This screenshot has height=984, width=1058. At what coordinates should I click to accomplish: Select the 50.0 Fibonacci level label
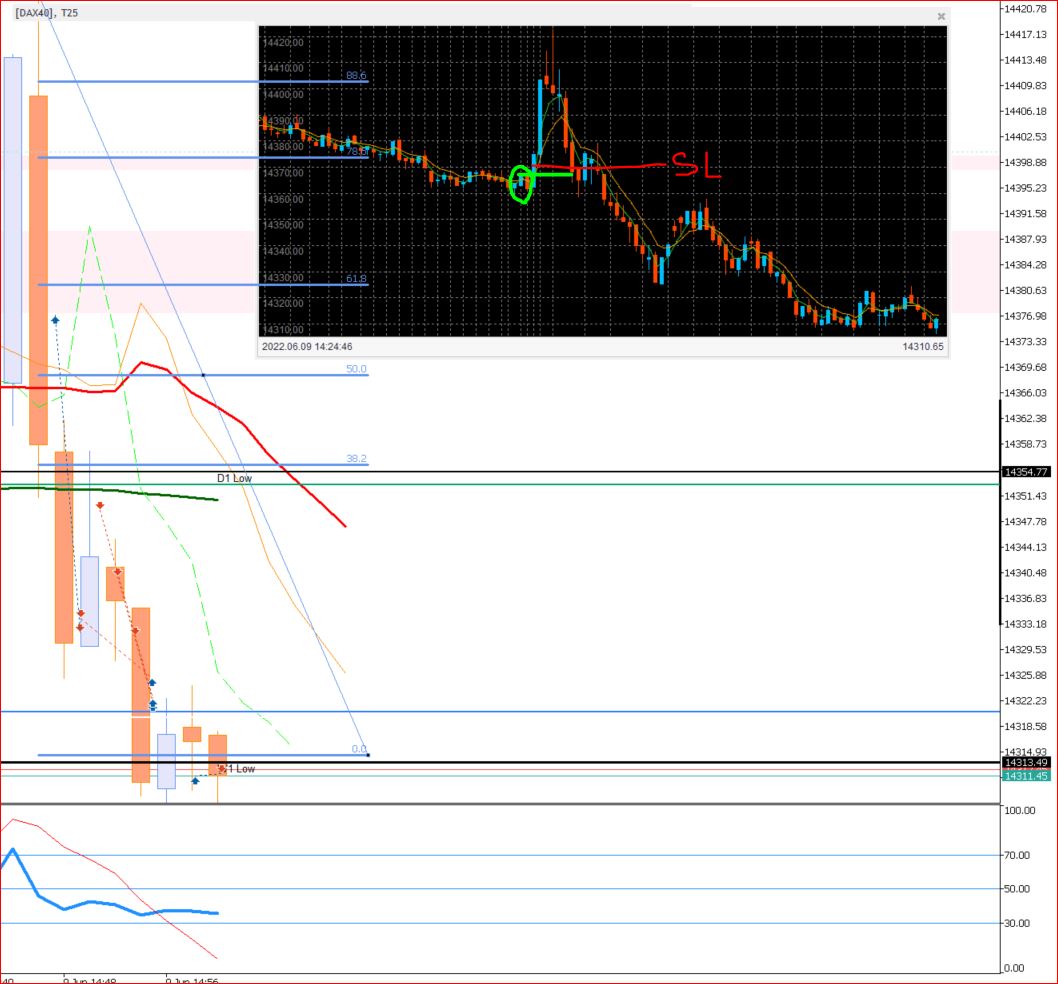pos(356,369)
